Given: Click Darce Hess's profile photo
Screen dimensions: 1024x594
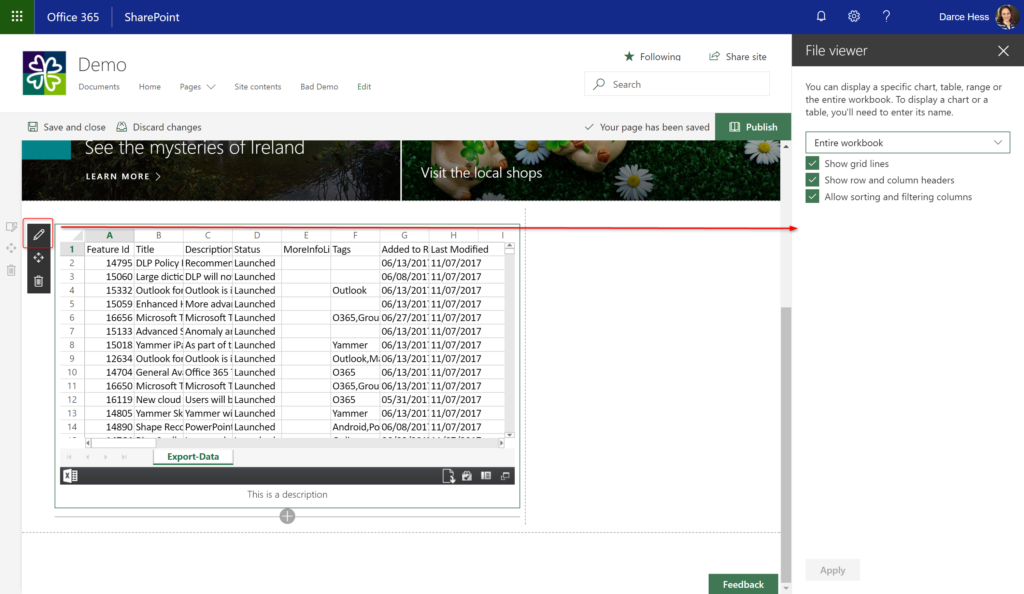Looking at the screenshot, I should click(1006, 16).
